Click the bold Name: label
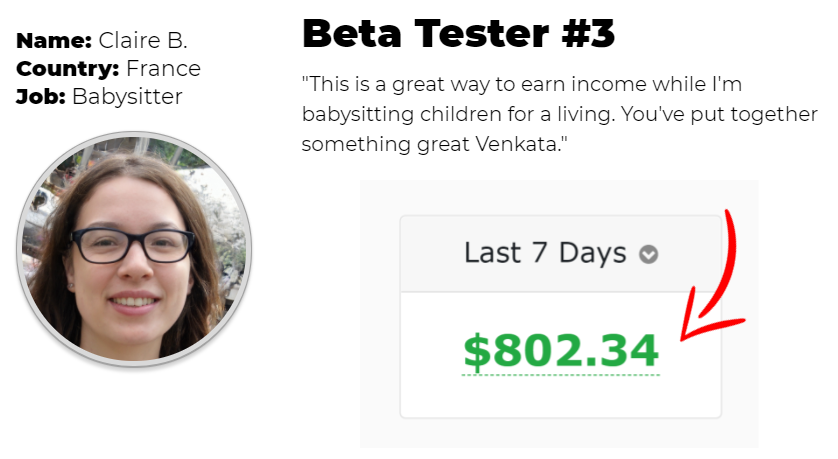 (x=54, y=41)
